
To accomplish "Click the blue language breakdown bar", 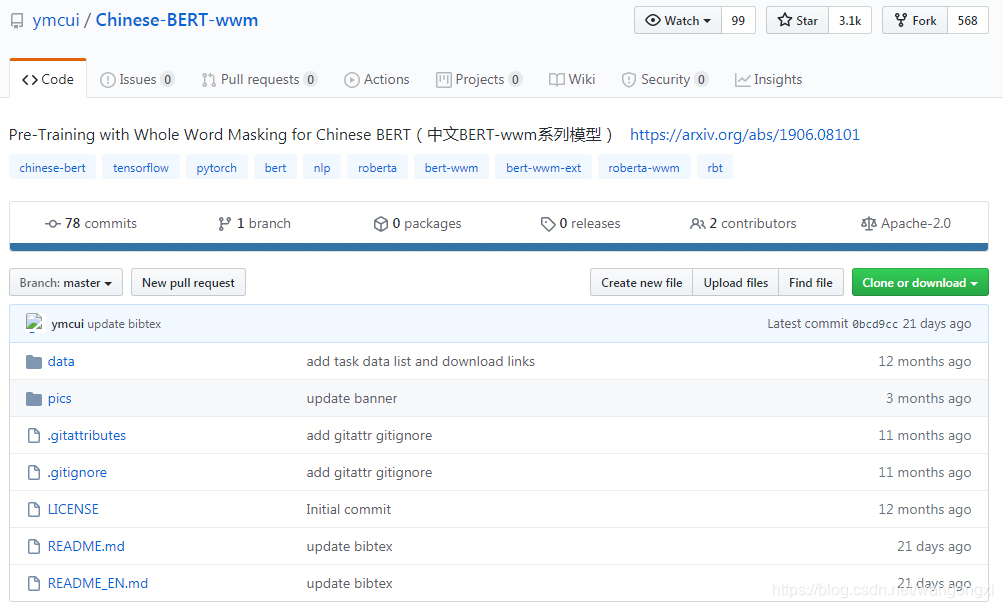I will [499, 247].
